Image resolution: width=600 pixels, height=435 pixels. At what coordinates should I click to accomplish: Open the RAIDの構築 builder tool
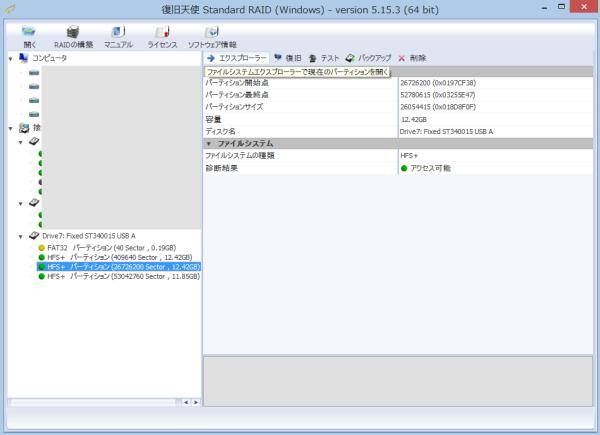pos(73,37)
